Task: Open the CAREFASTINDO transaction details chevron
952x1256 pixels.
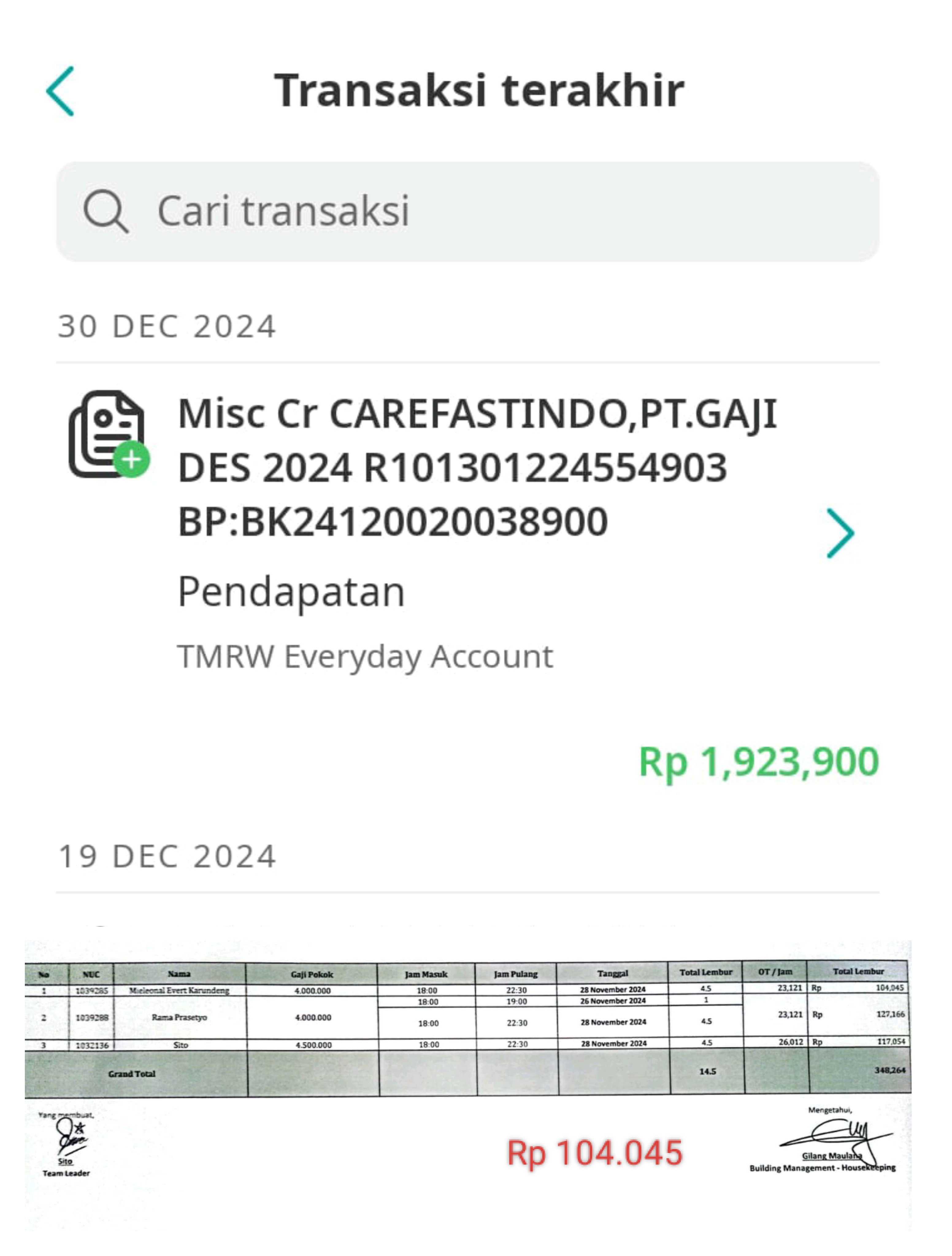Action: coord(840,533)
